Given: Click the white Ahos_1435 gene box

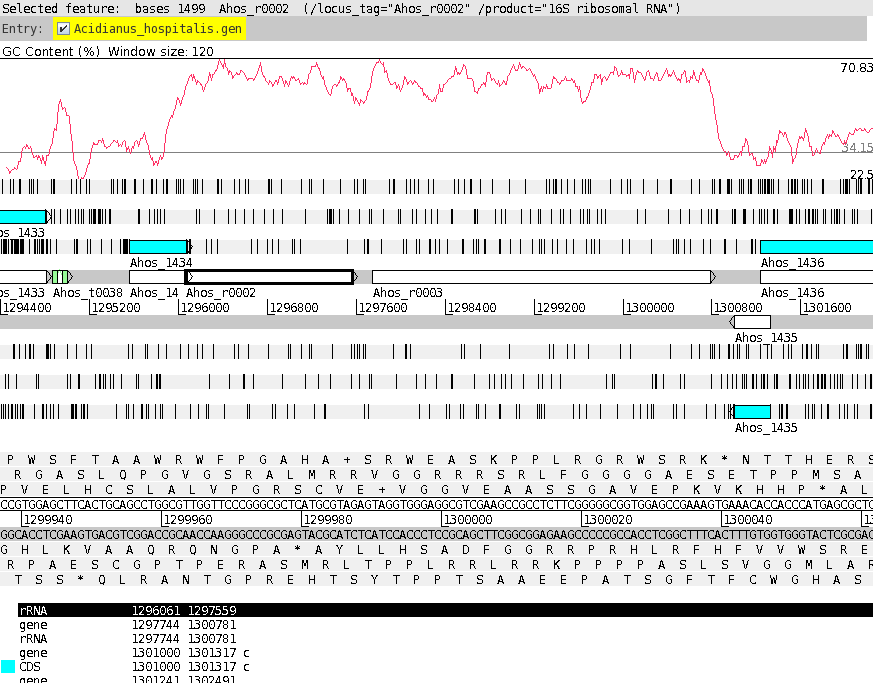Looking at the screenshot, I should pyautogui.click(x=752, y=322).
